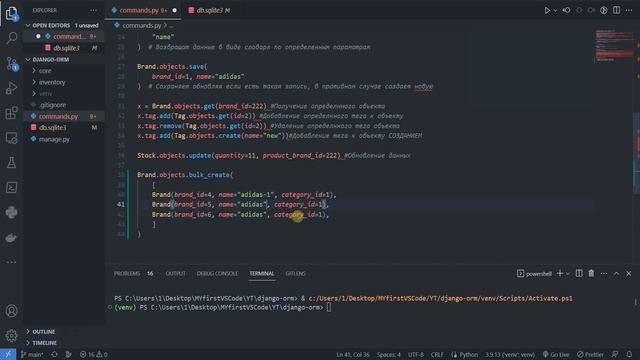Select Python interpreter 3.9.13 venv
The width and height of the screenshot is (640, 360).
(509, 354)
